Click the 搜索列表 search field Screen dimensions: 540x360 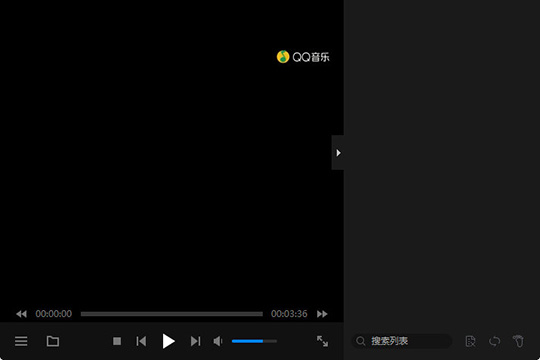point(402,341)
